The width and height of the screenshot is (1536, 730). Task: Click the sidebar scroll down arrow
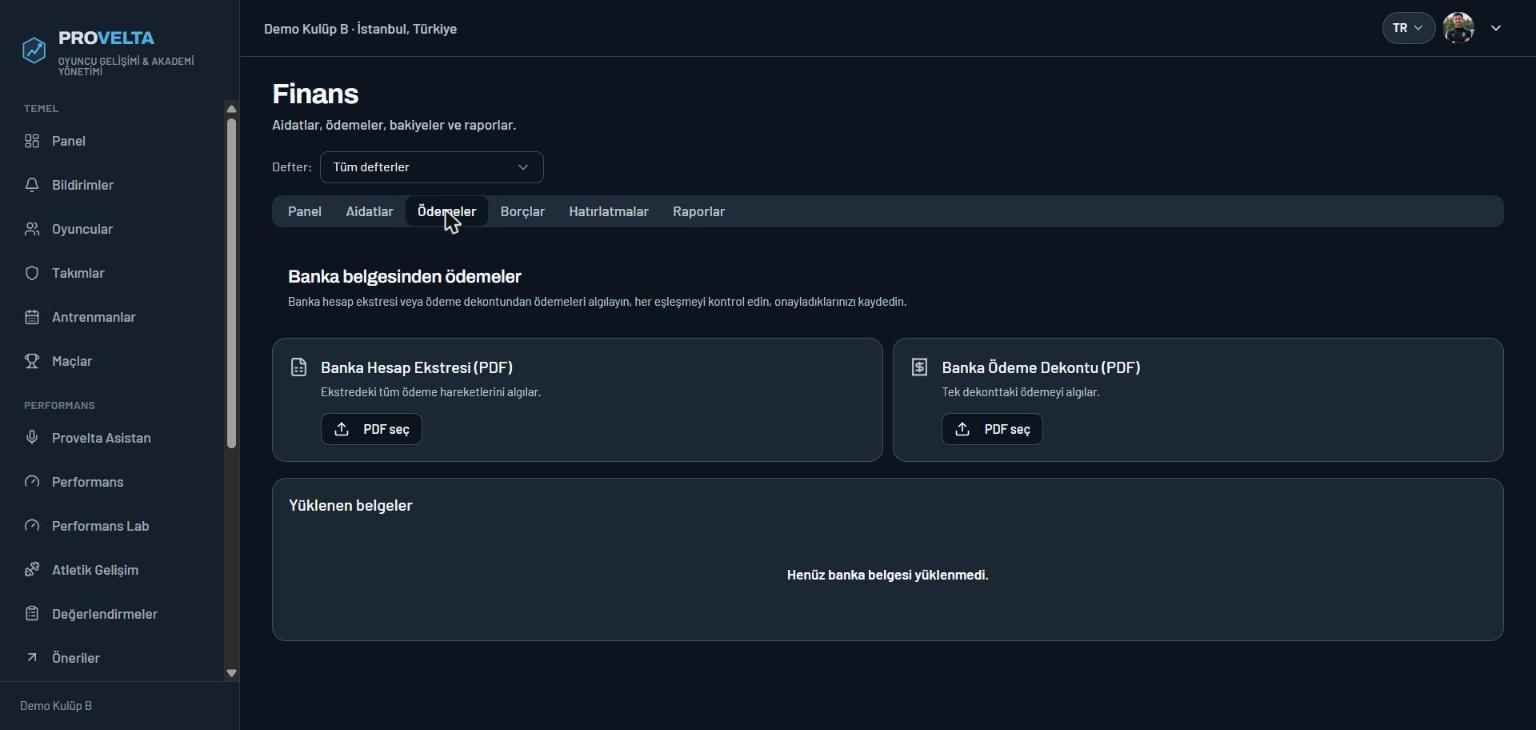tap(232, 673)
